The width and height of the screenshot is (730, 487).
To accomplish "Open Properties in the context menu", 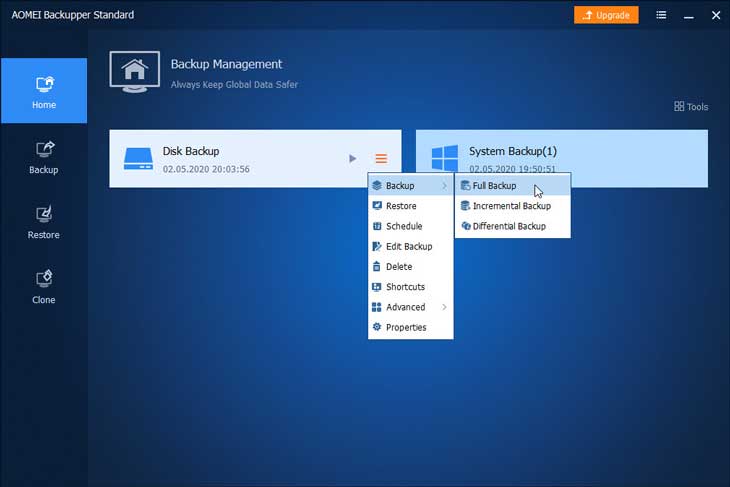I will pos(411,327).
